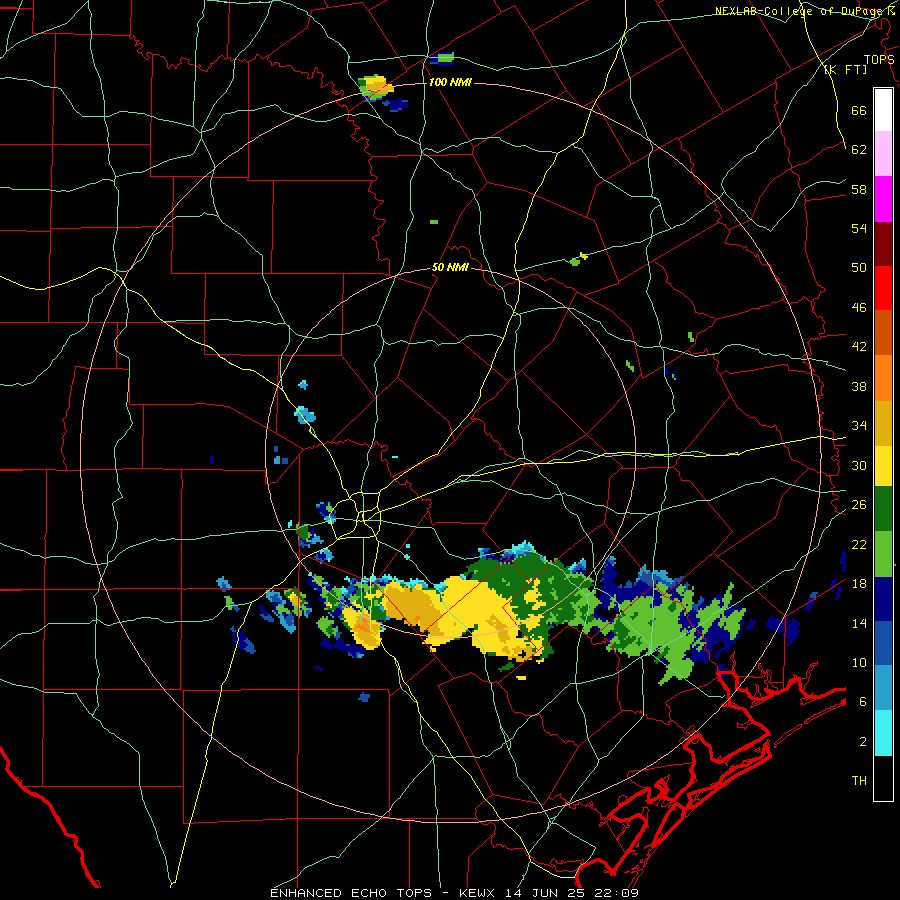The image size is (900, 900).
Task: Click the navy blue legend swatch
Action: (x=883, y=599)
